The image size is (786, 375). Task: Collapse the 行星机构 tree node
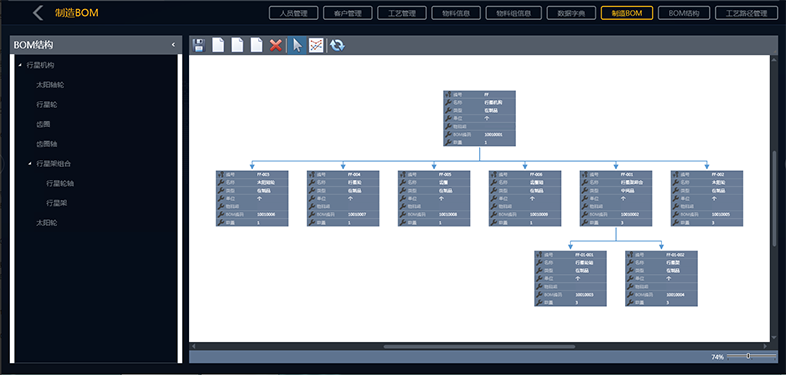coord(20,65)
